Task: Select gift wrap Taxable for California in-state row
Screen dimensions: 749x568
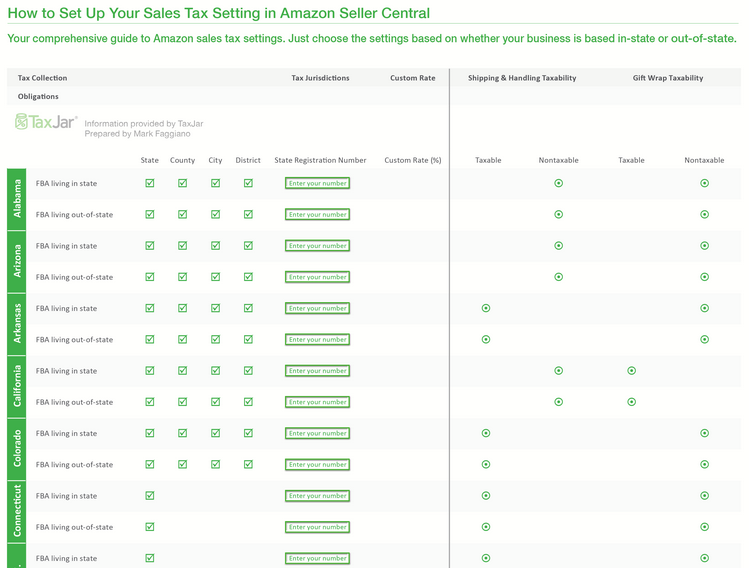Action: tap(631, 371)
